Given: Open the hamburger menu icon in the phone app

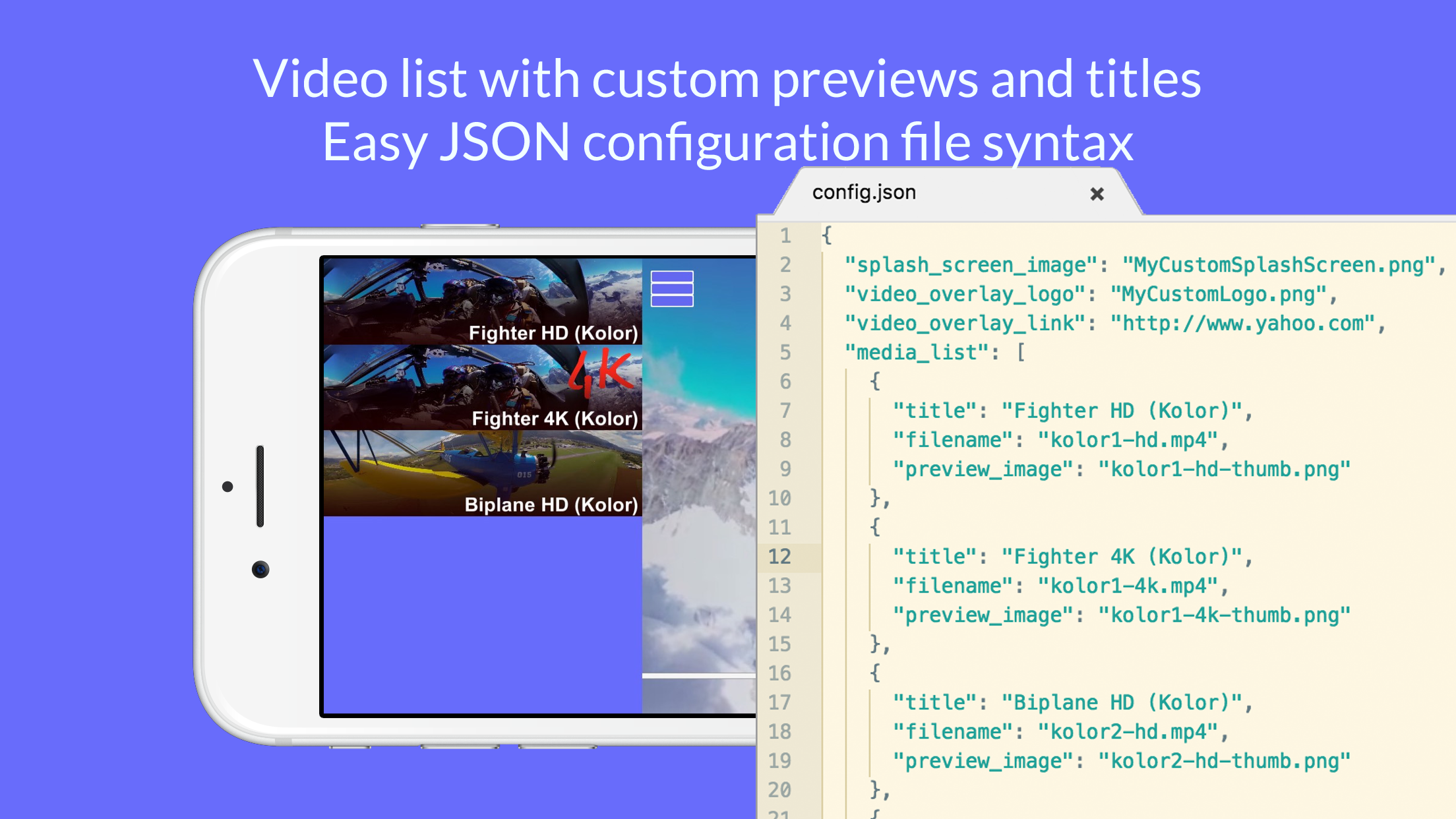Looking at the screenshot, I should click(x=672, y=289).
